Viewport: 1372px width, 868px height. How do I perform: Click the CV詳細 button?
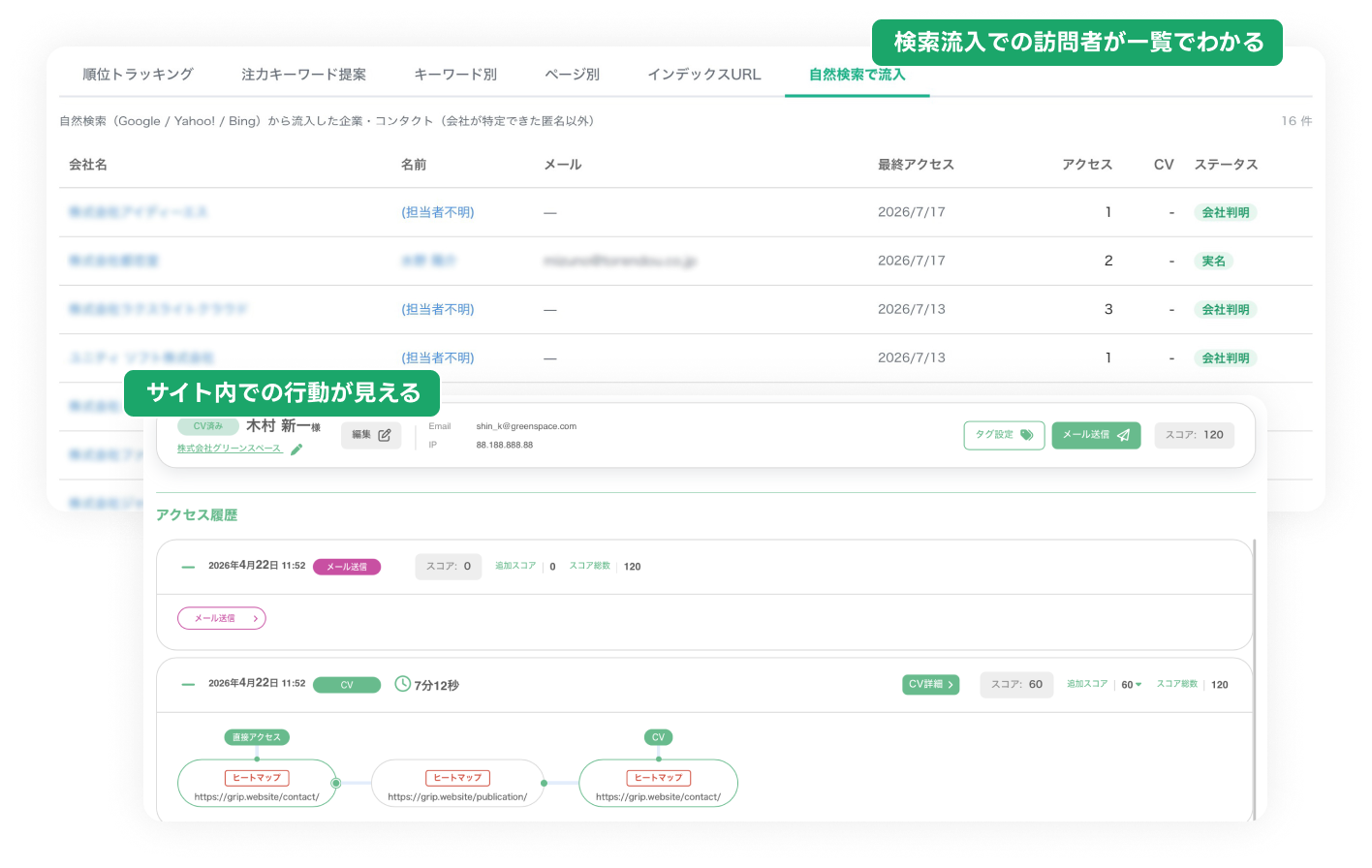click(x=930, y=685)
